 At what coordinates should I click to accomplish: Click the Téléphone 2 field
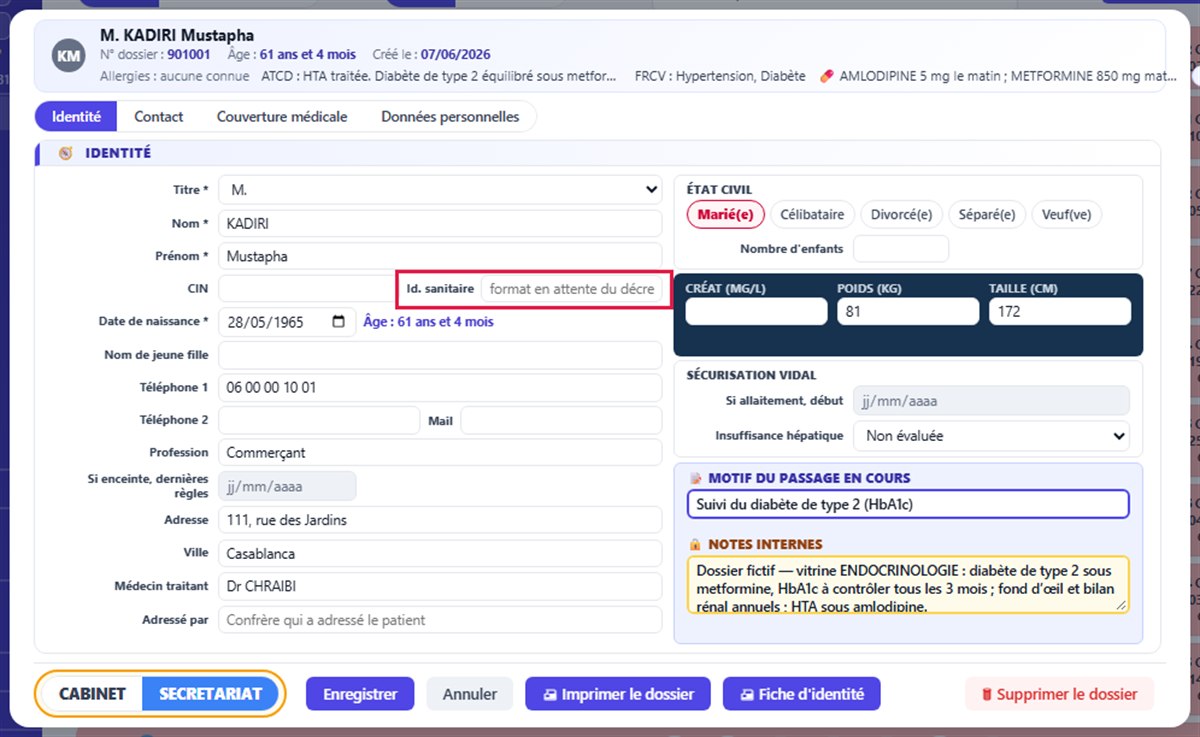click(x=319, y=420)
